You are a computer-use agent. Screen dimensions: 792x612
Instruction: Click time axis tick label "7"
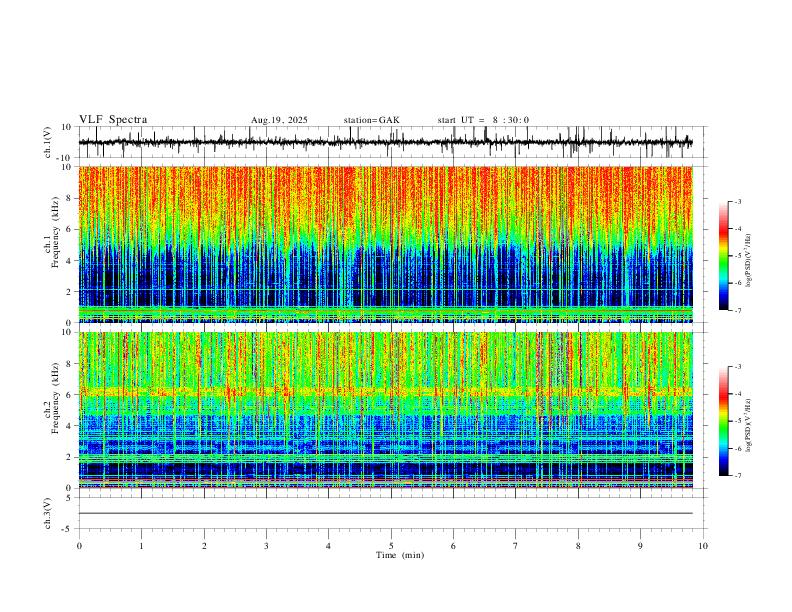[x=516, y=546]
